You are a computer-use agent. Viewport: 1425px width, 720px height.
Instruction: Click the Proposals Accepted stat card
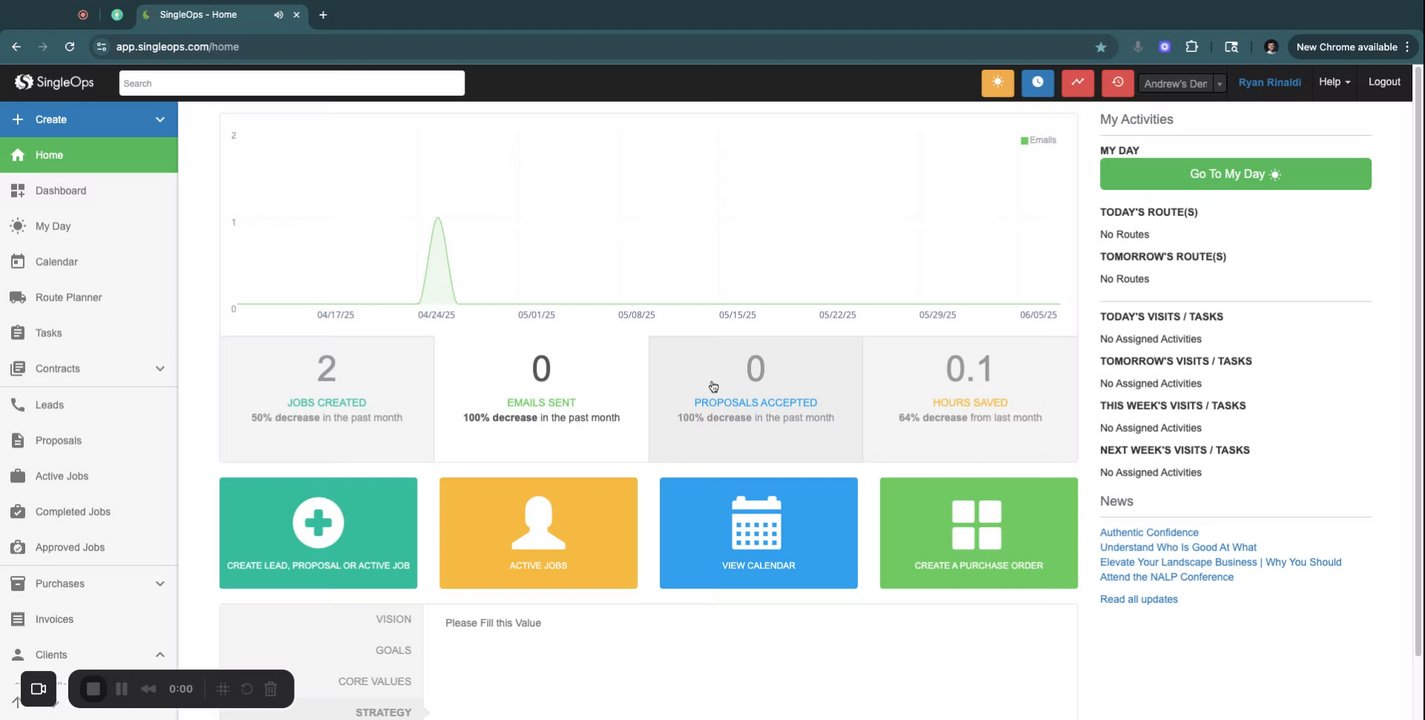click(755, 399)
